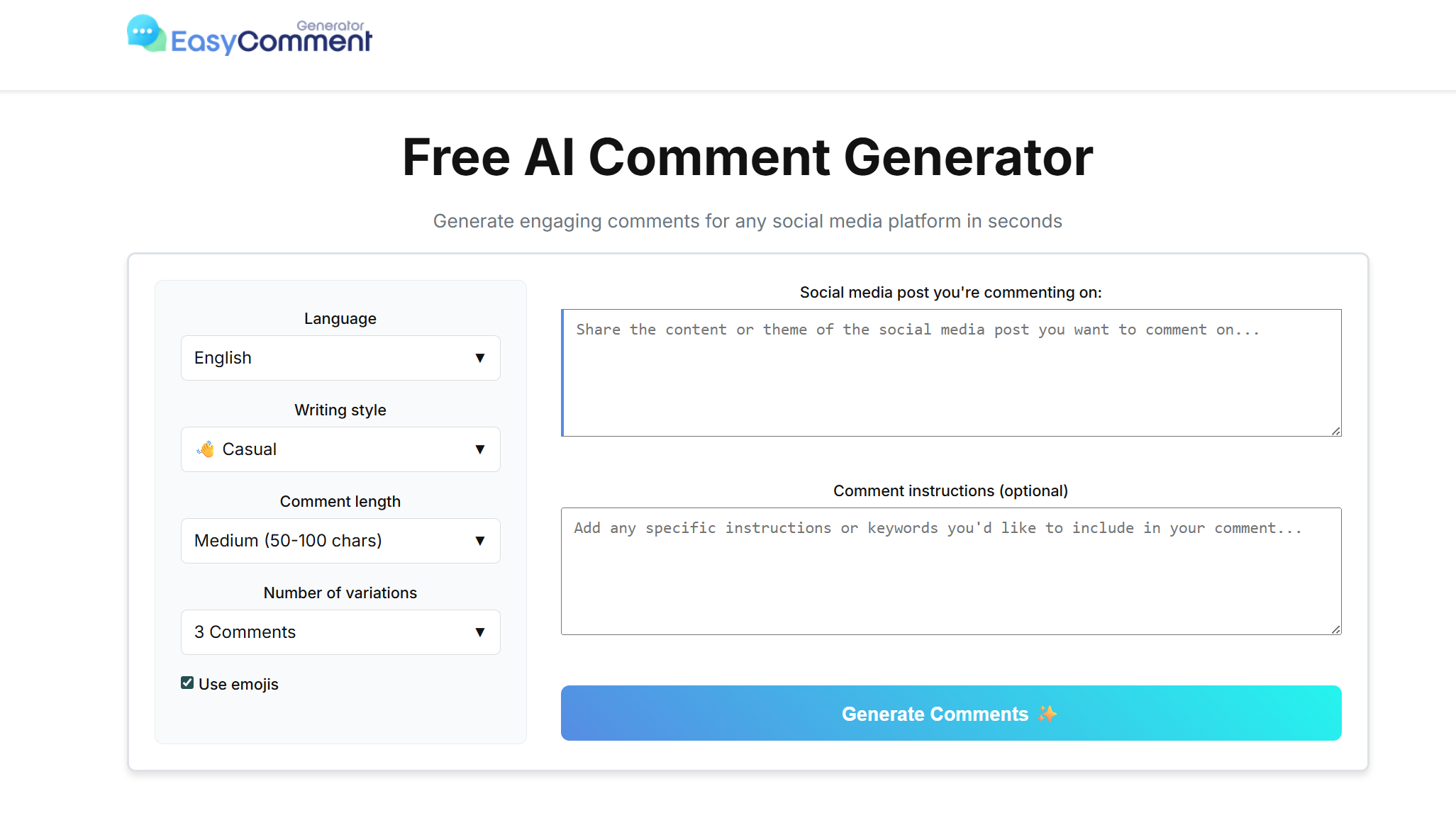Click the Use emojis label text
The image size is (1456, 830).
tap(238, 685)
